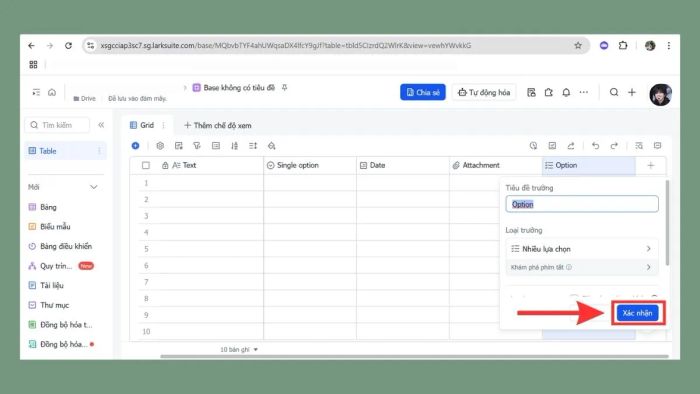Click the Base không có tiêu đề title
Viewport: 700px width, 394px height.
click(239, 87)
